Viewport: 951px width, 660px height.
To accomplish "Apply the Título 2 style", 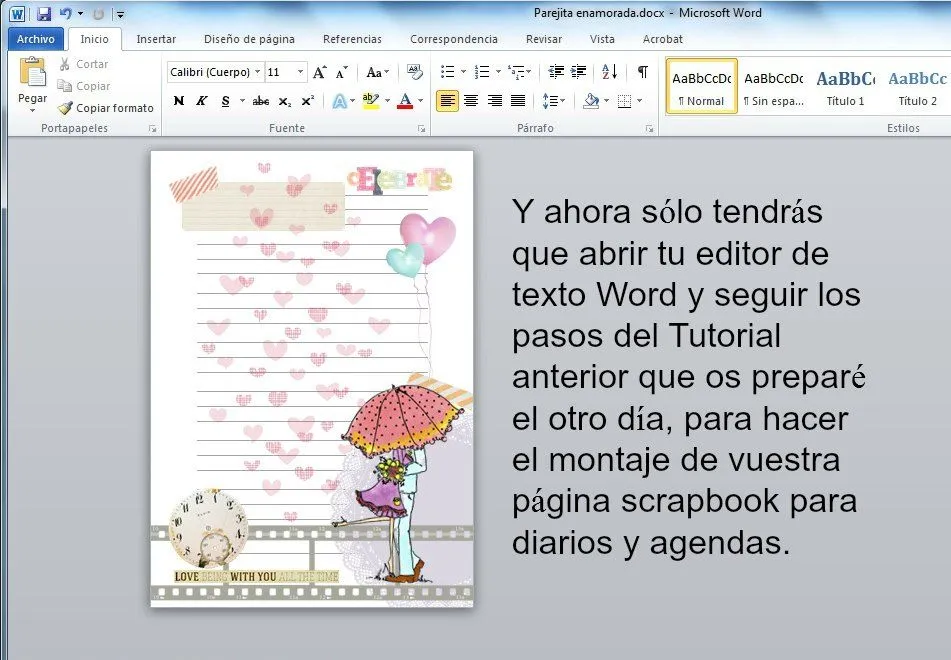I will [917, 86].
